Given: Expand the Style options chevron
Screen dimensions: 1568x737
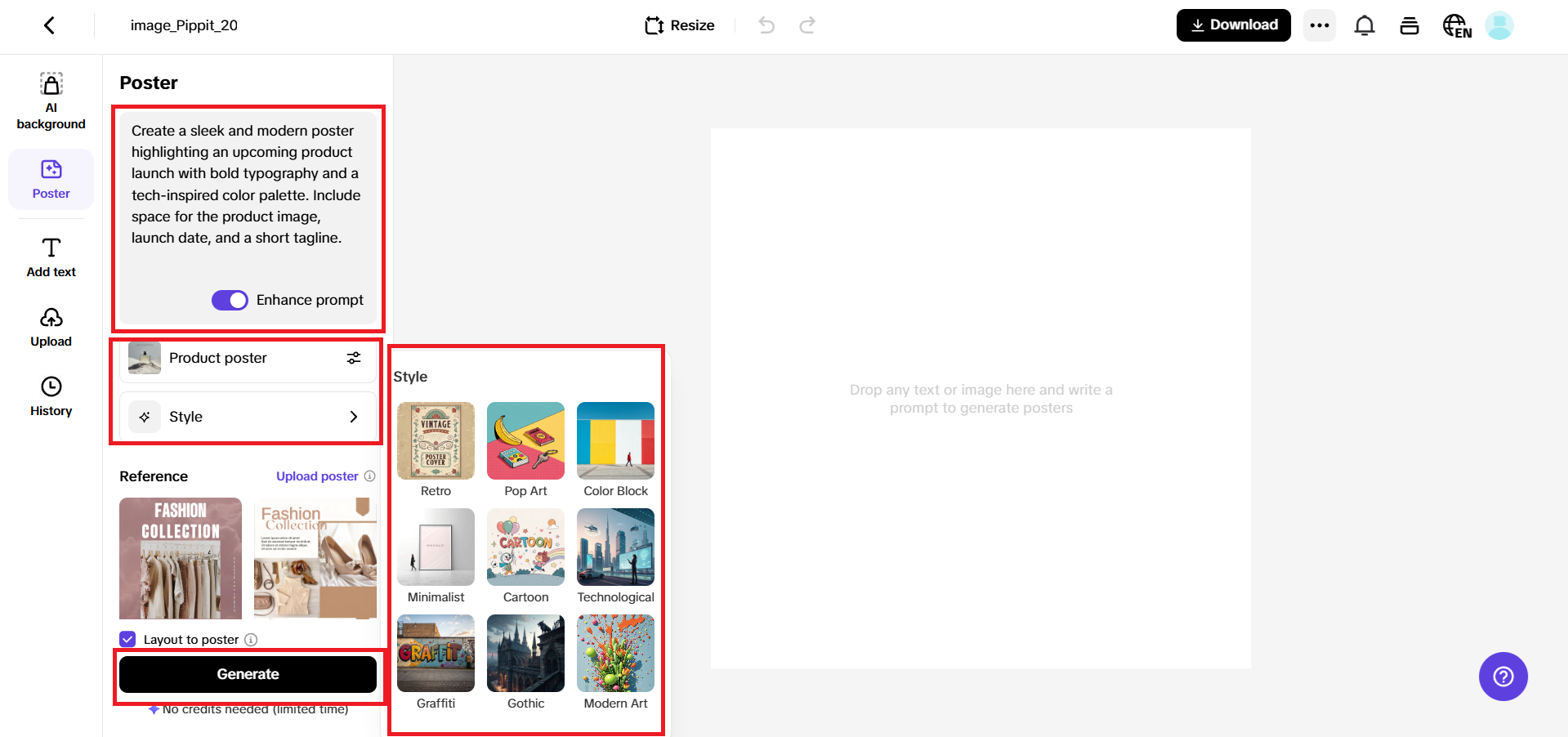Looking at the screenshot, I should (x=353, y=417).
